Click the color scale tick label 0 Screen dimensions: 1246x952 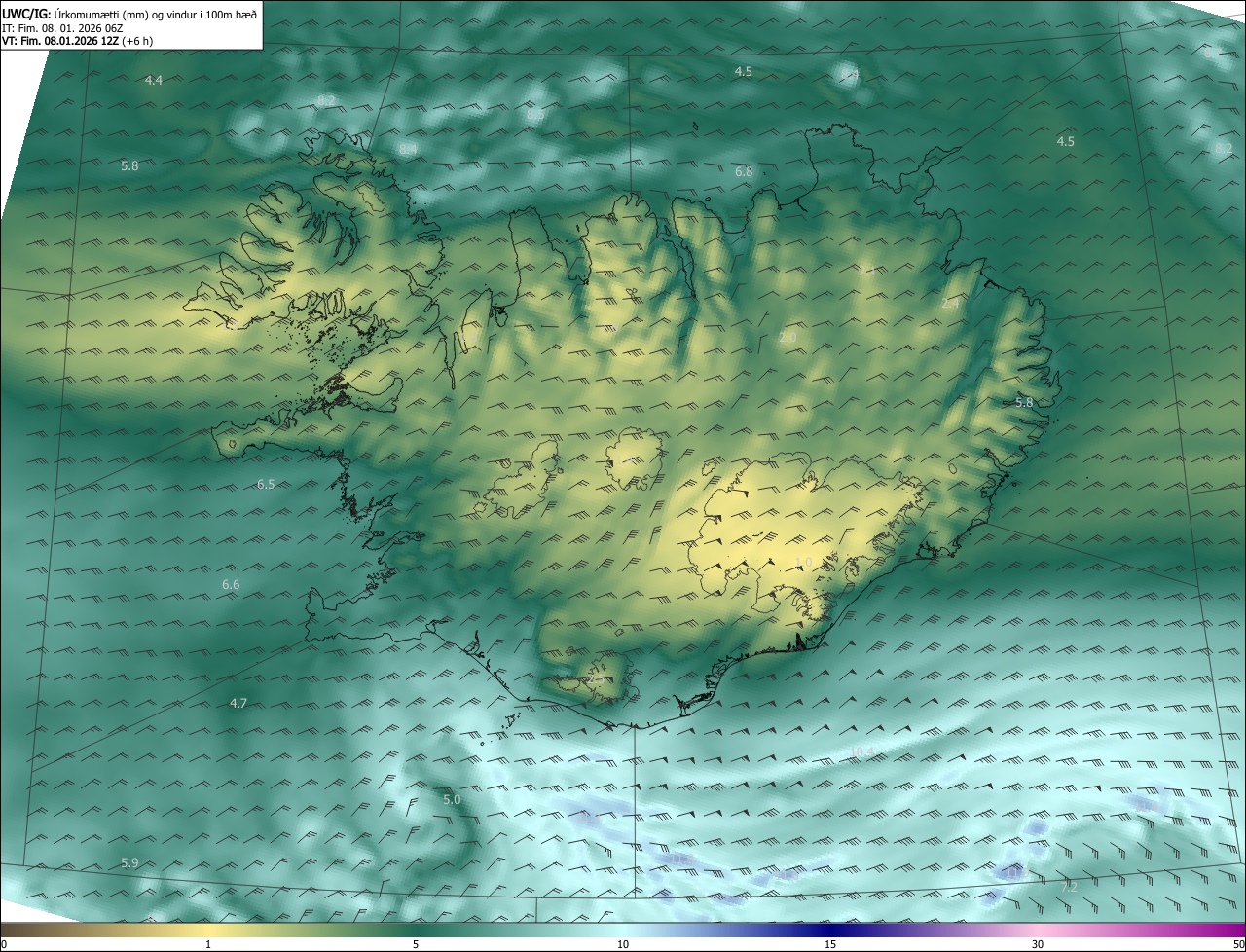tap(4, 944)
